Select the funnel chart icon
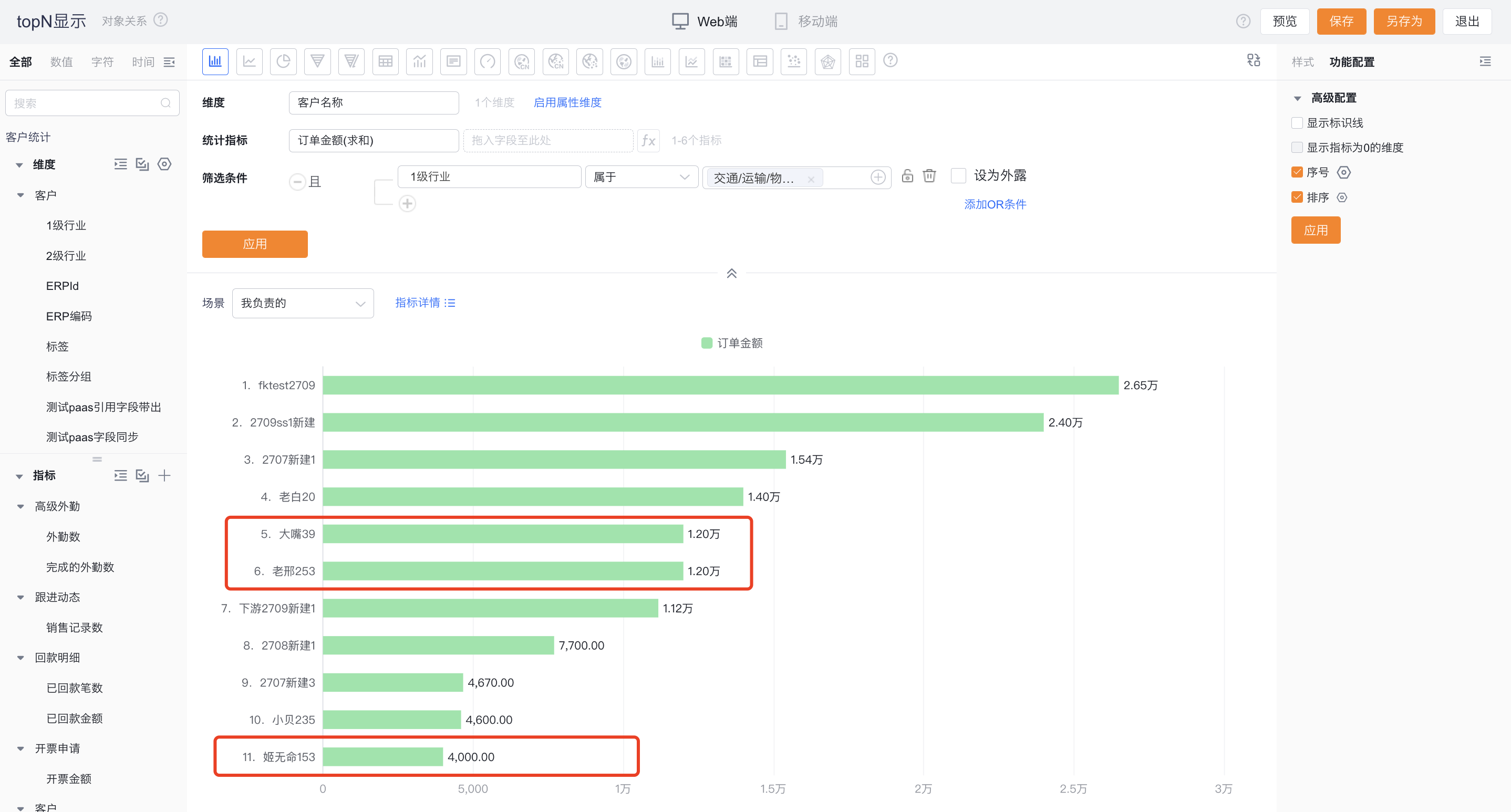Image resolution: width=1511 pixels, height=812 pixels. (317, 61)
